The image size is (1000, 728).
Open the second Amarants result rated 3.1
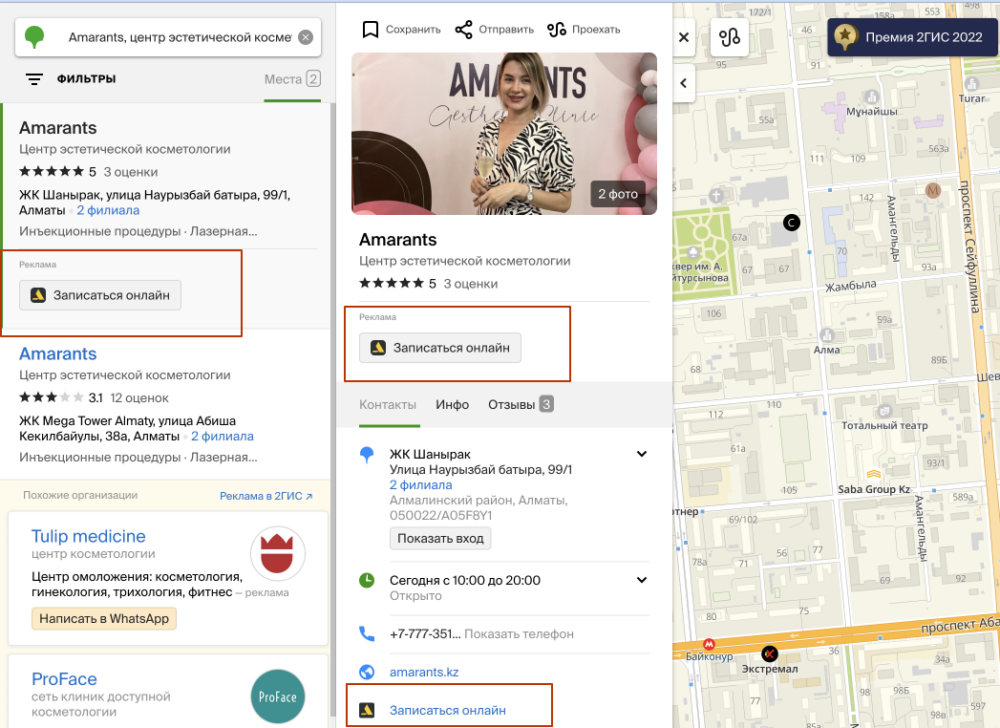[x=58, y=354]
